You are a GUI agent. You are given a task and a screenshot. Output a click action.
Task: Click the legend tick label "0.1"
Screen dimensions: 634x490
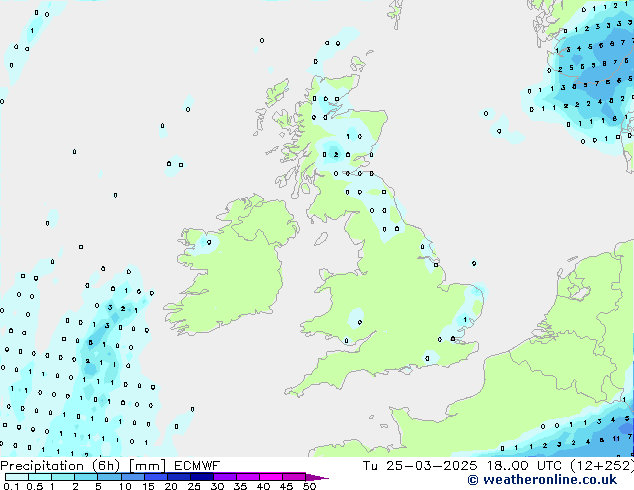point(11,486)
